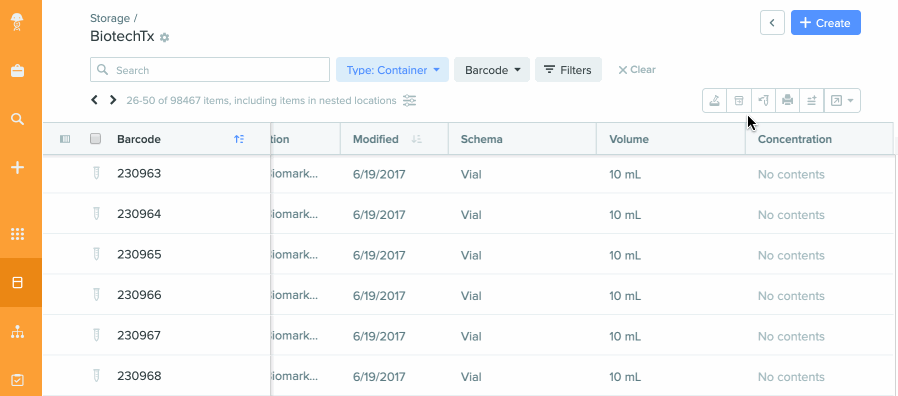Open container barcode 230965

tap(139, 254)
